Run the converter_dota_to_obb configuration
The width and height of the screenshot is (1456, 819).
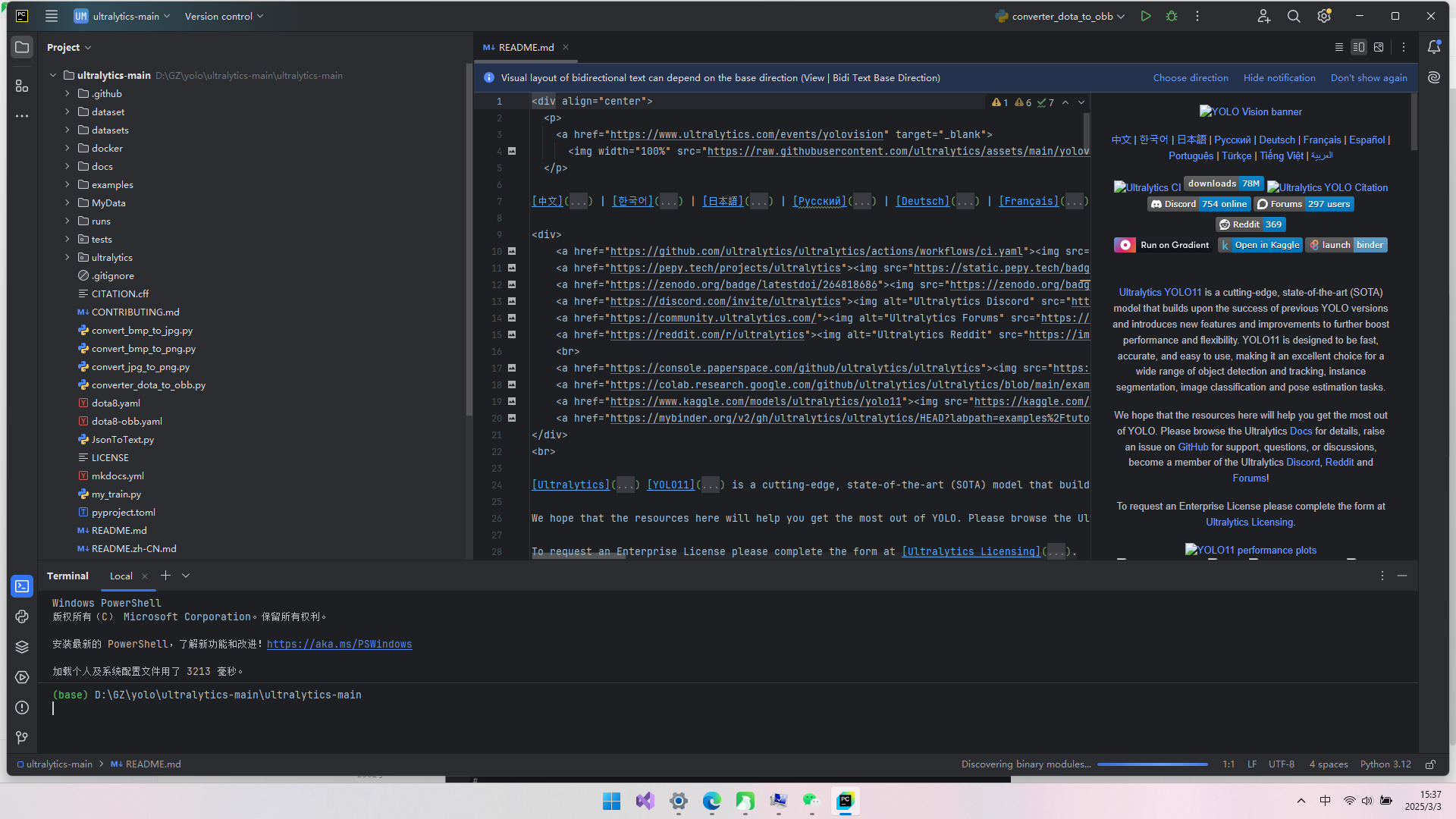(1146, 16)
